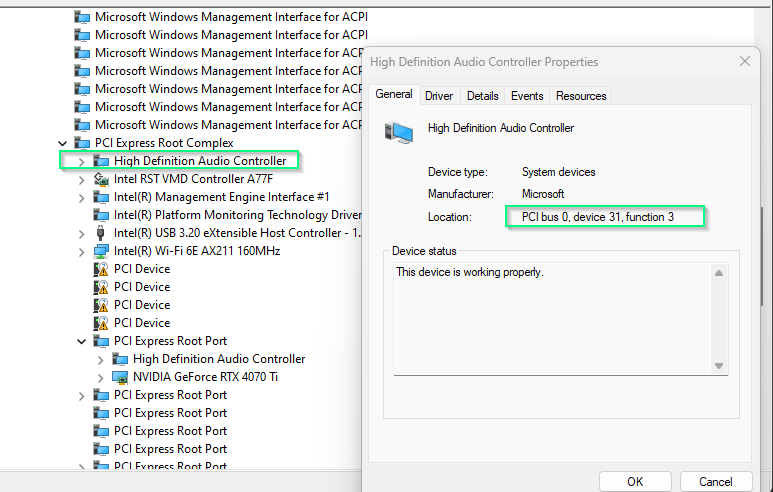Click the USB 3.20 eXtensible Host Controller icon
Viewport: 773px width, 492px height.
tap(101, 233)
